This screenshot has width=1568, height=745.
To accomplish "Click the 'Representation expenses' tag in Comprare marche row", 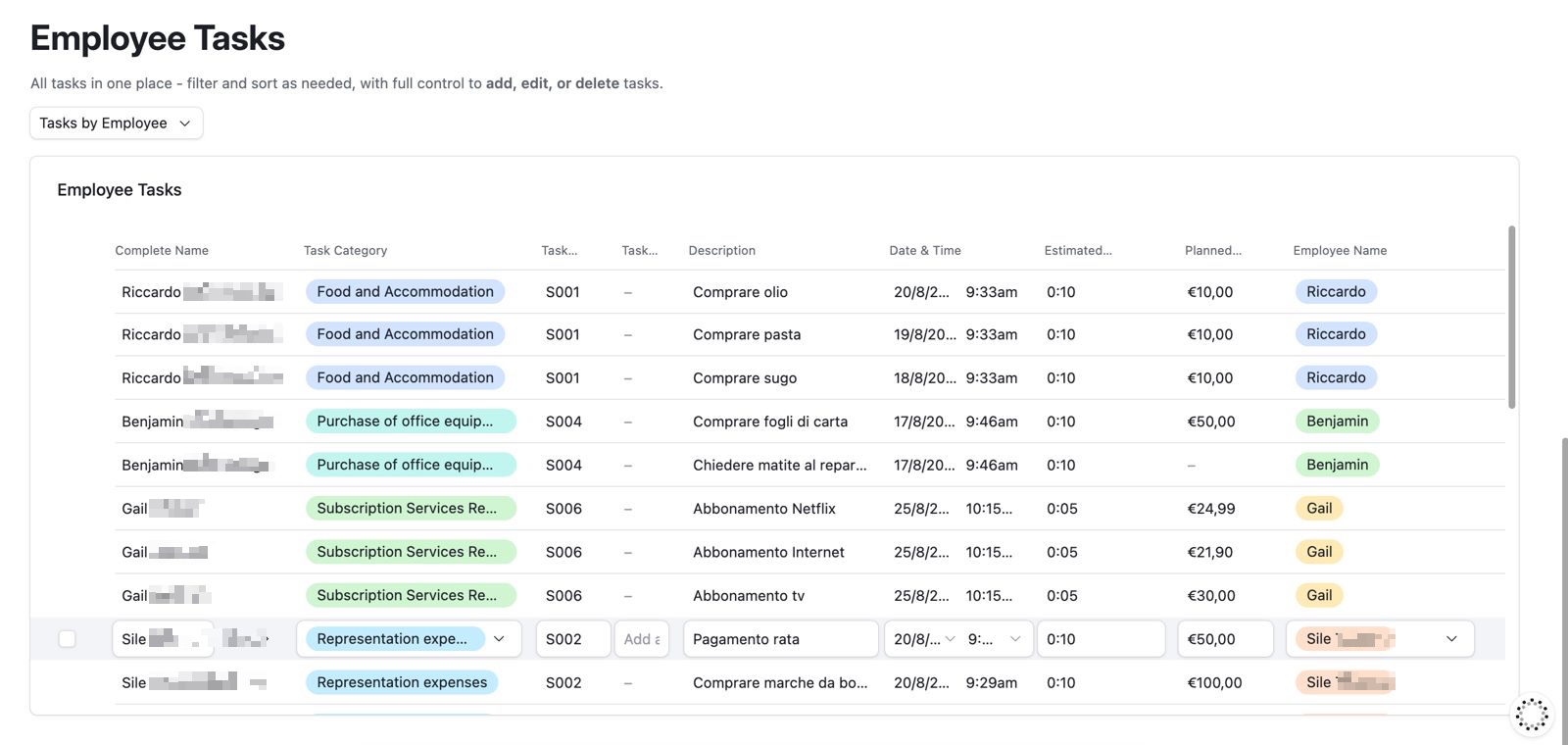I will [x=402, y=683].
